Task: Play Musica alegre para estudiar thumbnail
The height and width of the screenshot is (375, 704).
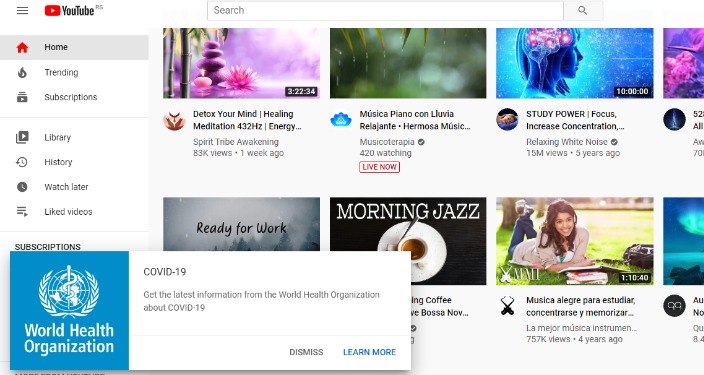Action: (x=575, y=241)
